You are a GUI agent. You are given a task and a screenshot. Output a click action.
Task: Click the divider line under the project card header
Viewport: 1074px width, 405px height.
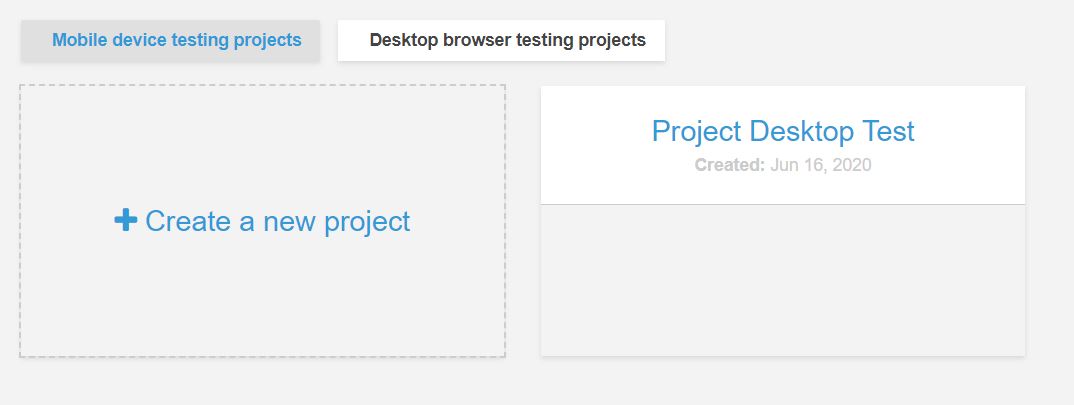[783, 204]
